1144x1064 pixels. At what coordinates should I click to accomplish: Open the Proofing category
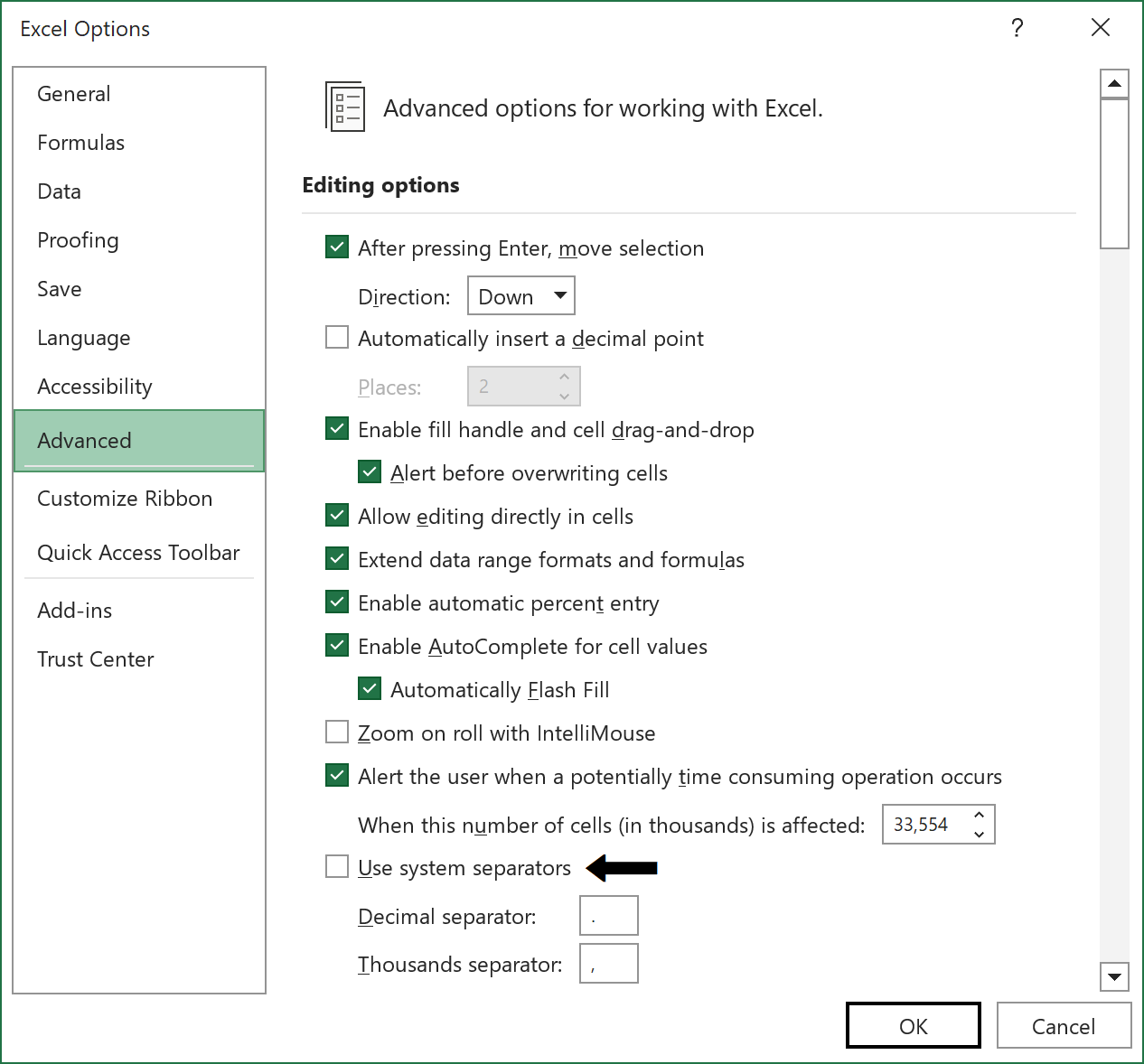139,240
